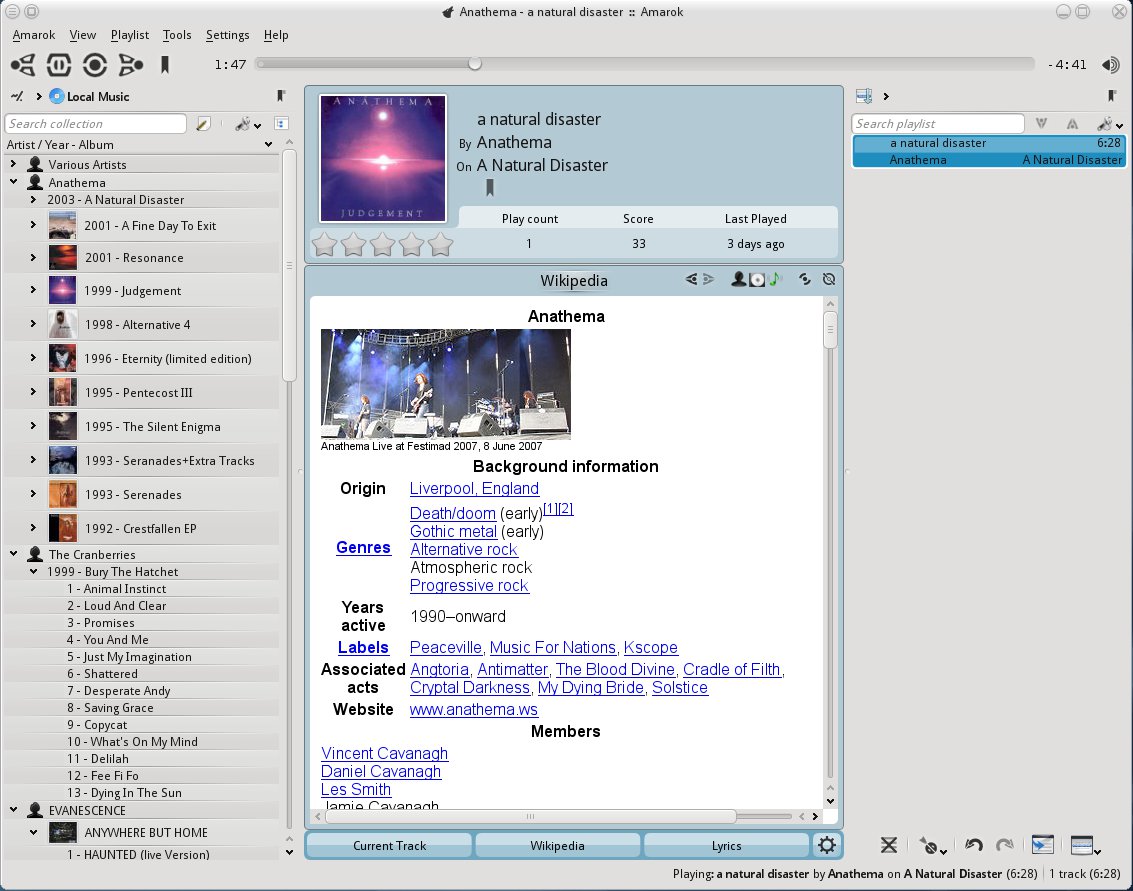Click the bookmark icon in the playlist header
The image size is (1133, 891).
[1112, 95]
